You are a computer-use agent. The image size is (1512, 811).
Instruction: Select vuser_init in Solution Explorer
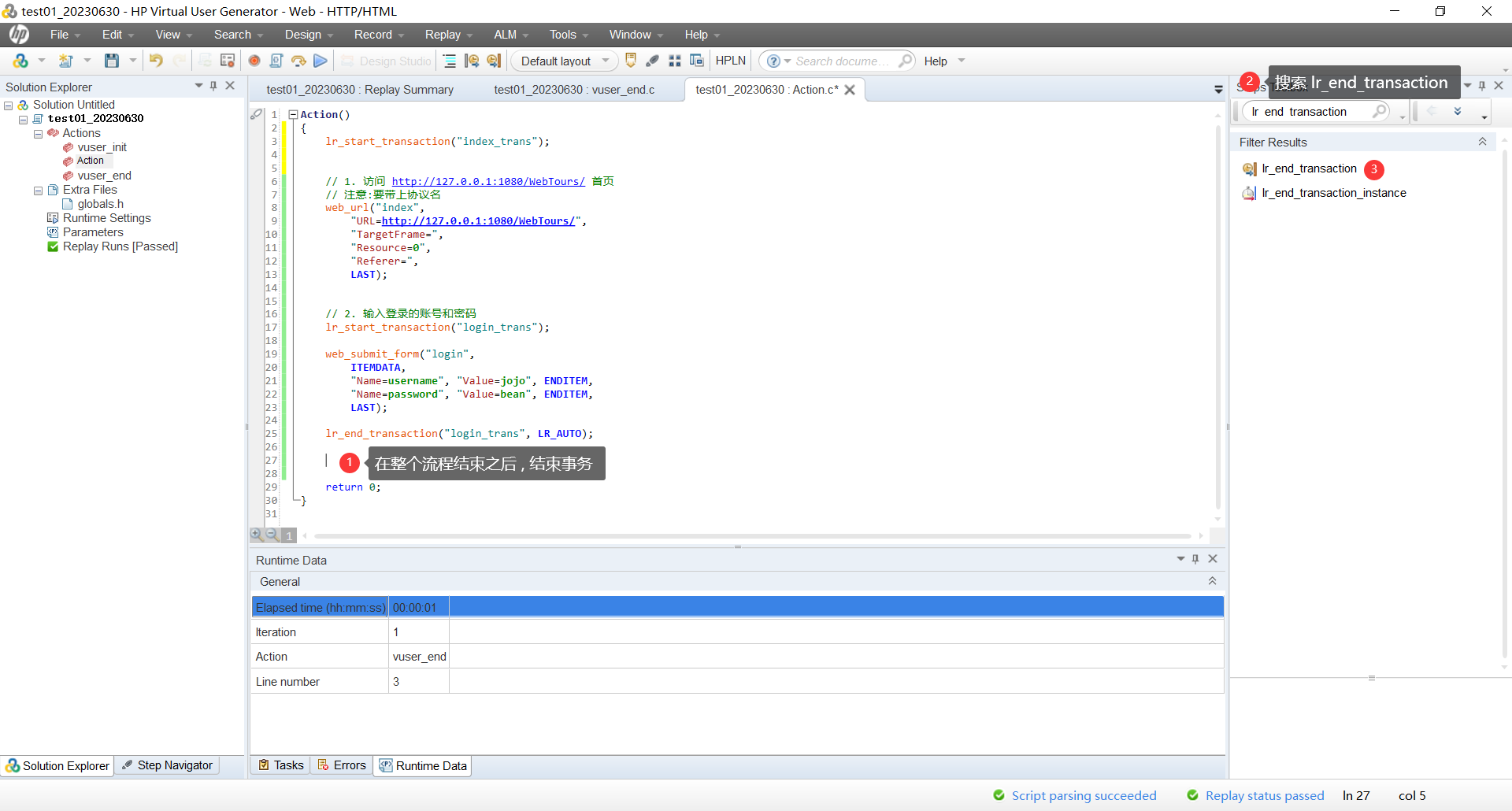[x=102, y=147]
